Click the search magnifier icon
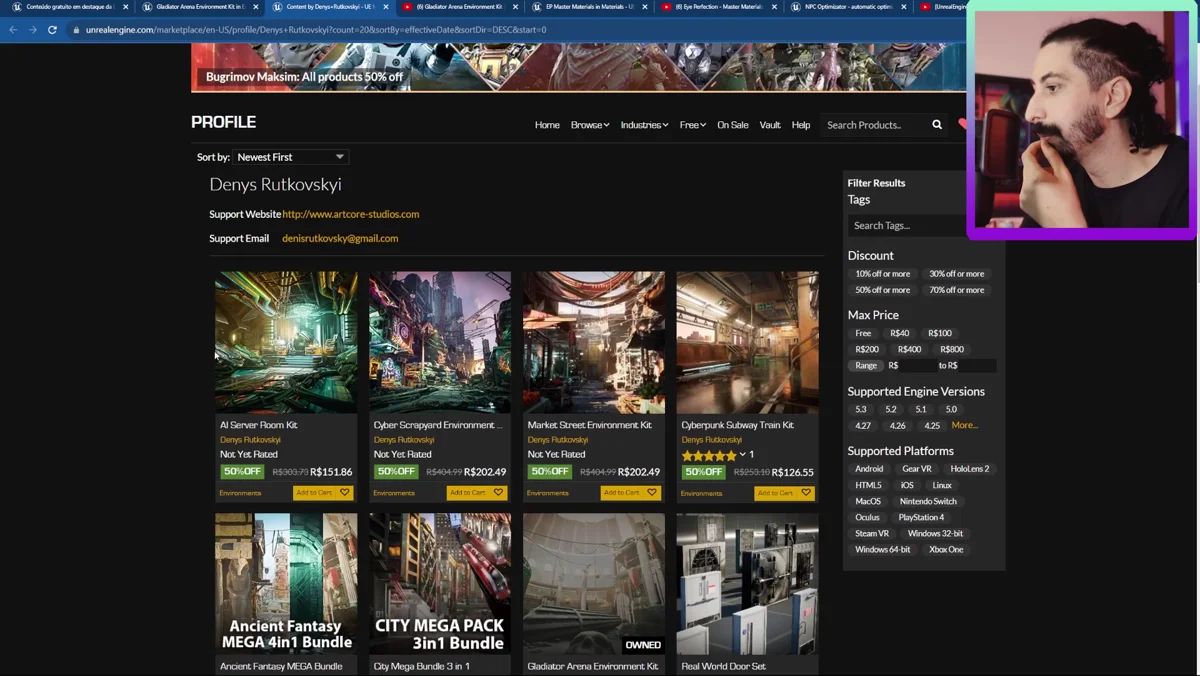 [937, 125]
